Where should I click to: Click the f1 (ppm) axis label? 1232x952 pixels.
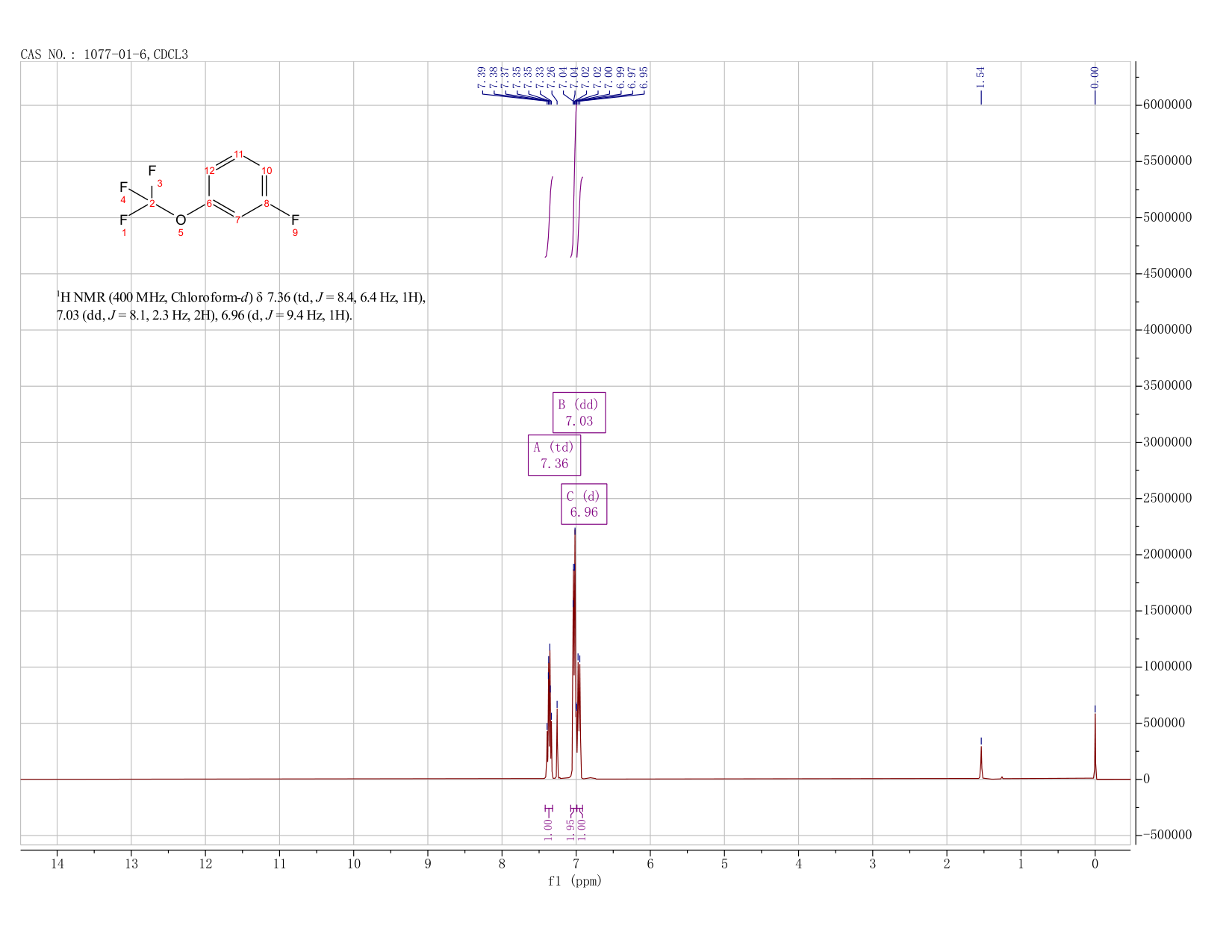coord(575,881)
